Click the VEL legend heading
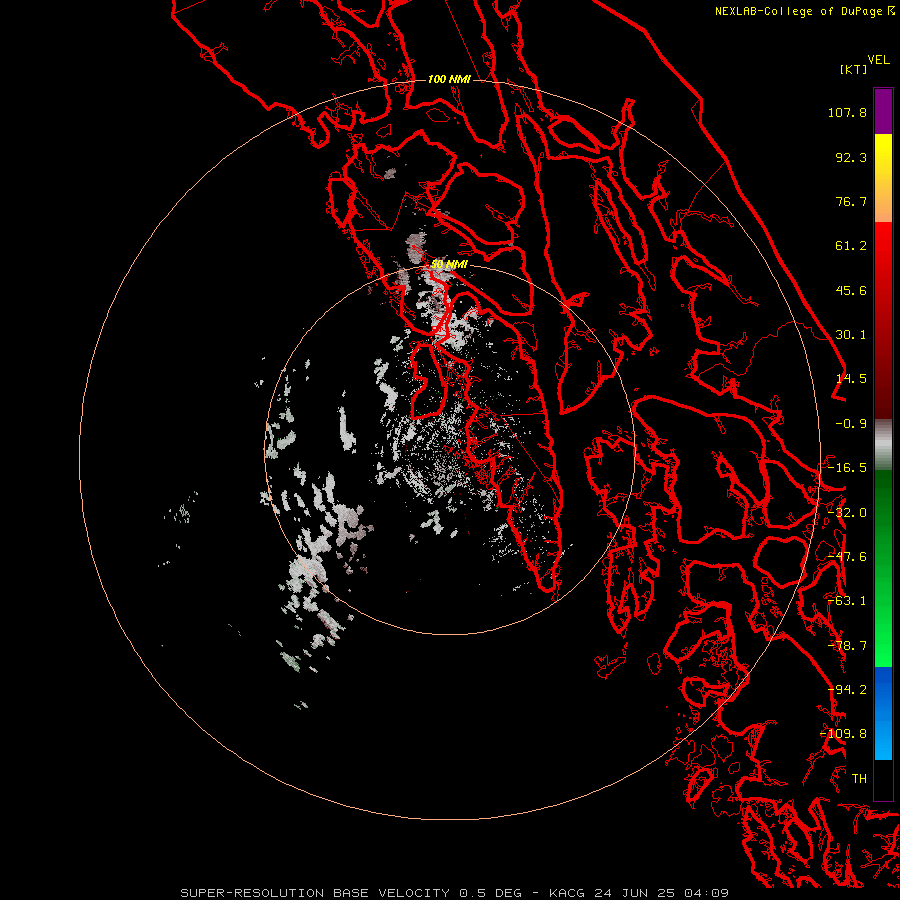 (878, 60)
